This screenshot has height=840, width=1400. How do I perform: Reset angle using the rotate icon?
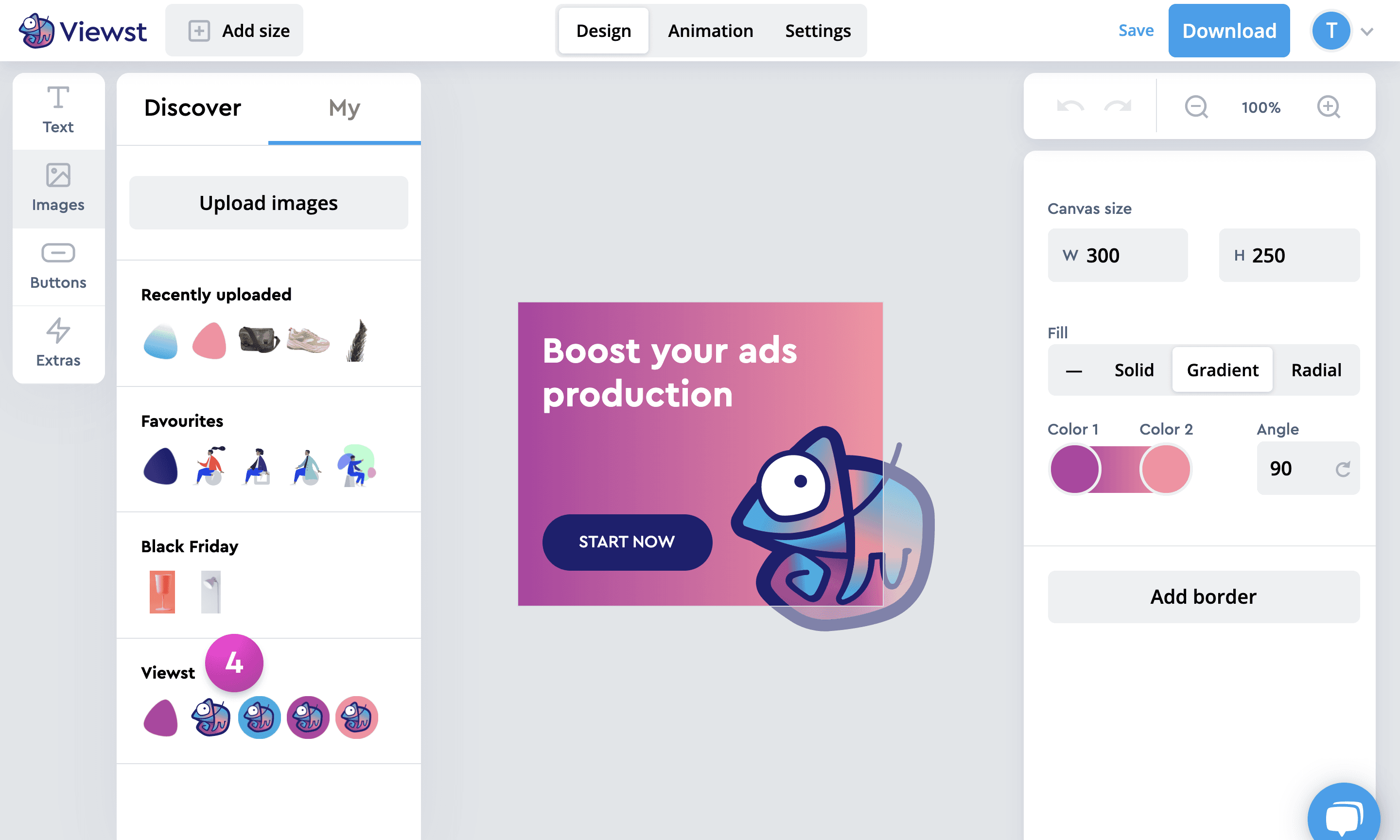pyautogui.click(x=1343, y=469)
